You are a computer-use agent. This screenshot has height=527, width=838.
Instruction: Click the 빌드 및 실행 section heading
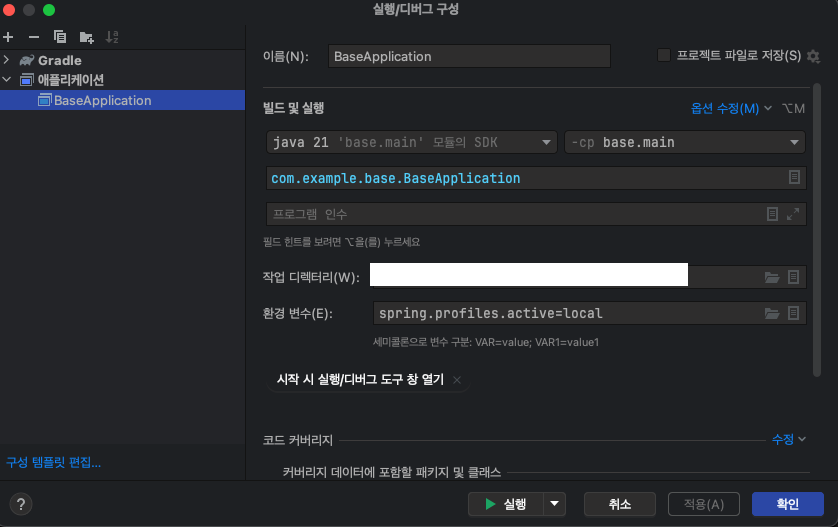(x=293, y=108)
